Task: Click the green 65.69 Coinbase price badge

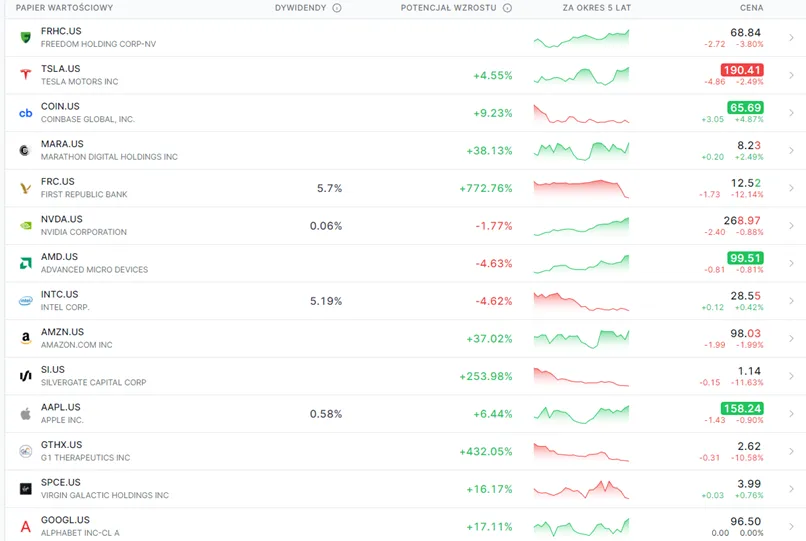Action: [745, 107]
